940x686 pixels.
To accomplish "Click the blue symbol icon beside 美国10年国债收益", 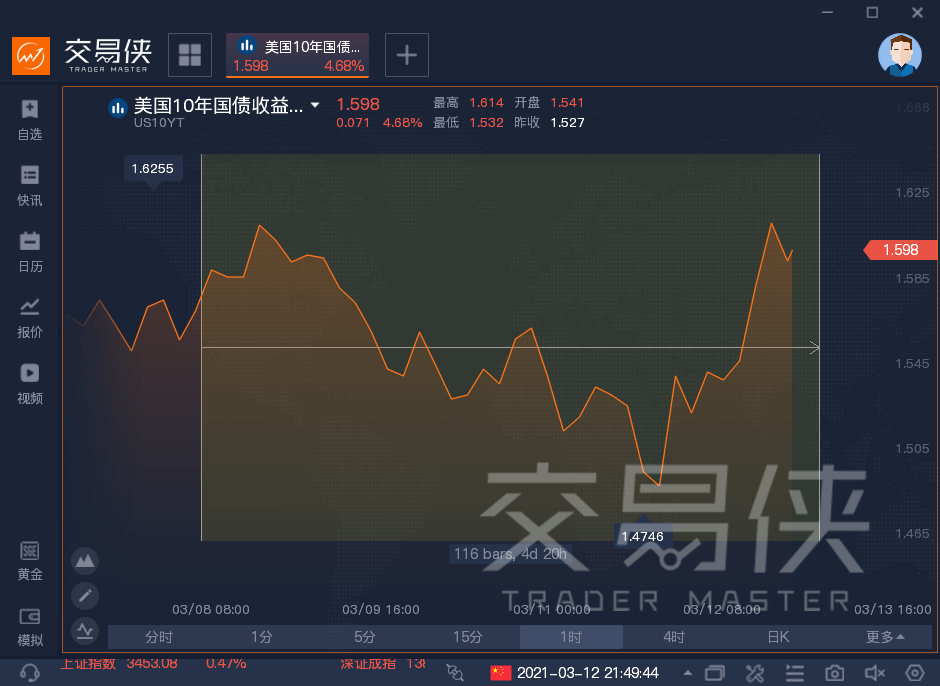I will tap(118, 108).
